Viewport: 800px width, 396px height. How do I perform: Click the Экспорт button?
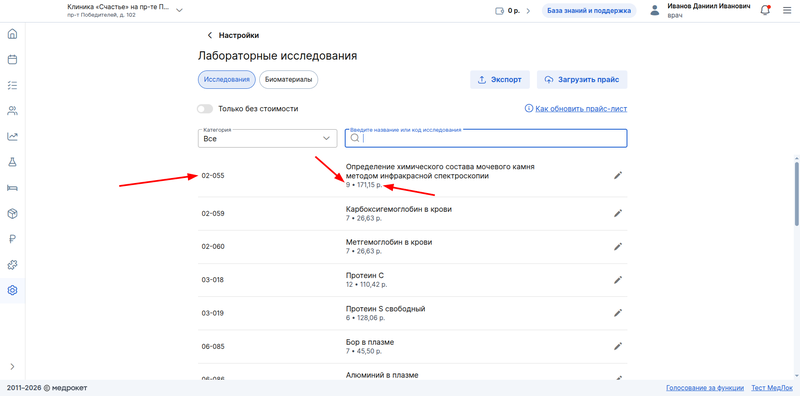[x=500, y=80]
